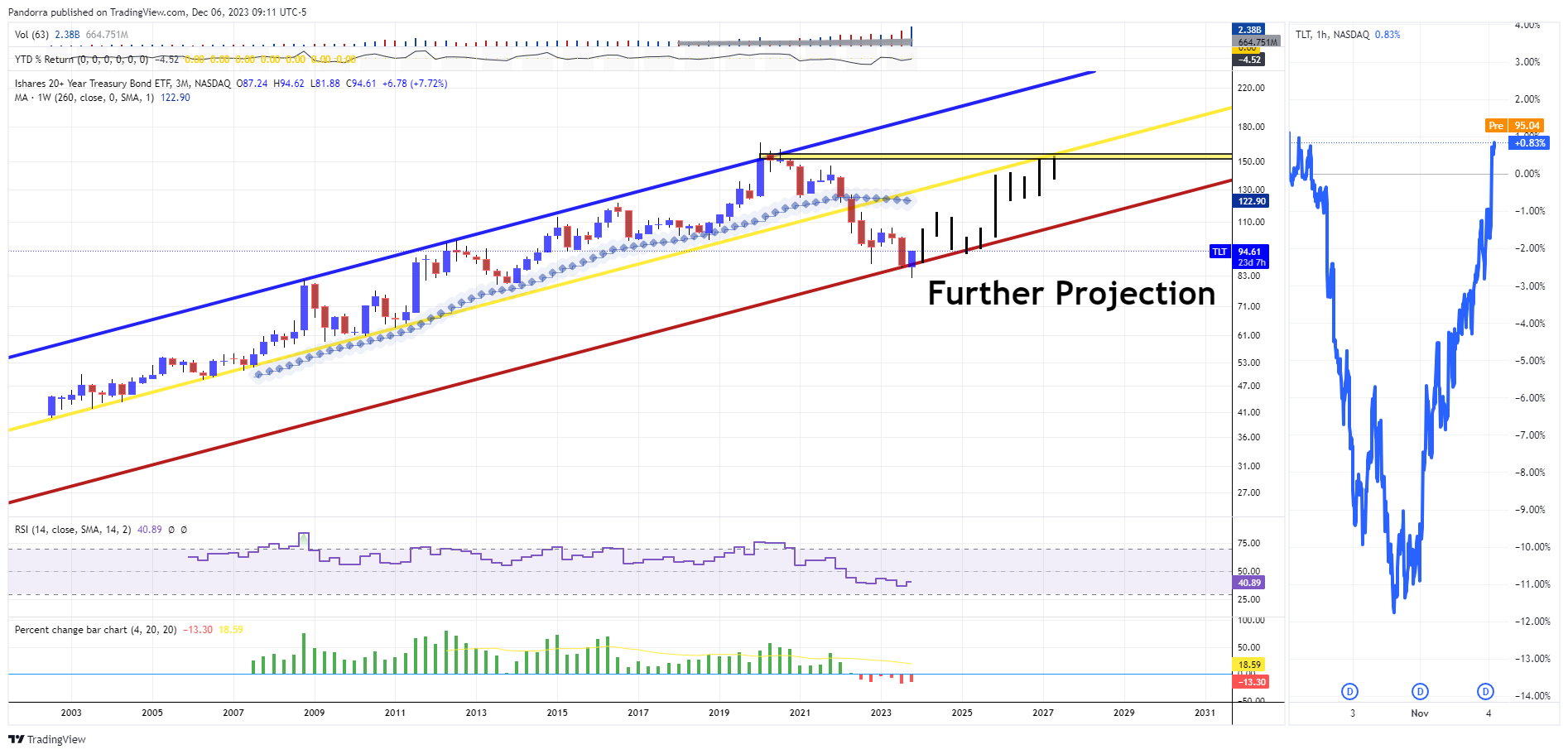Viewport: 1568px width, 754px height.
Task: Click the 71.00 price axis label
Action: point(1248,306)
